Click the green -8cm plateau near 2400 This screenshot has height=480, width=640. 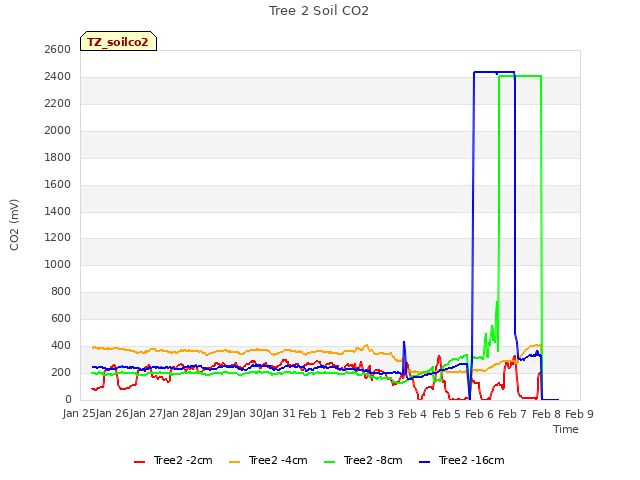[x=520, y=76]
